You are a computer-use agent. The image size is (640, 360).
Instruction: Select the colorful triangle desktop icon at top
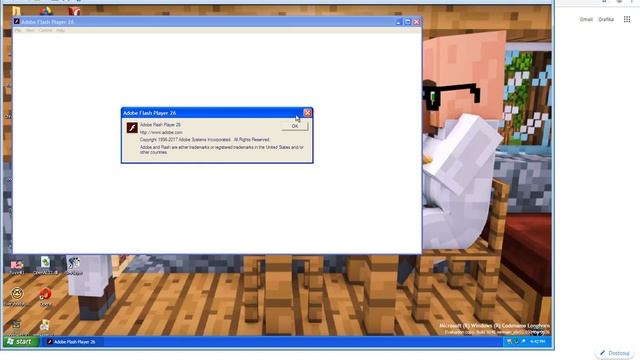coord(46,11)
